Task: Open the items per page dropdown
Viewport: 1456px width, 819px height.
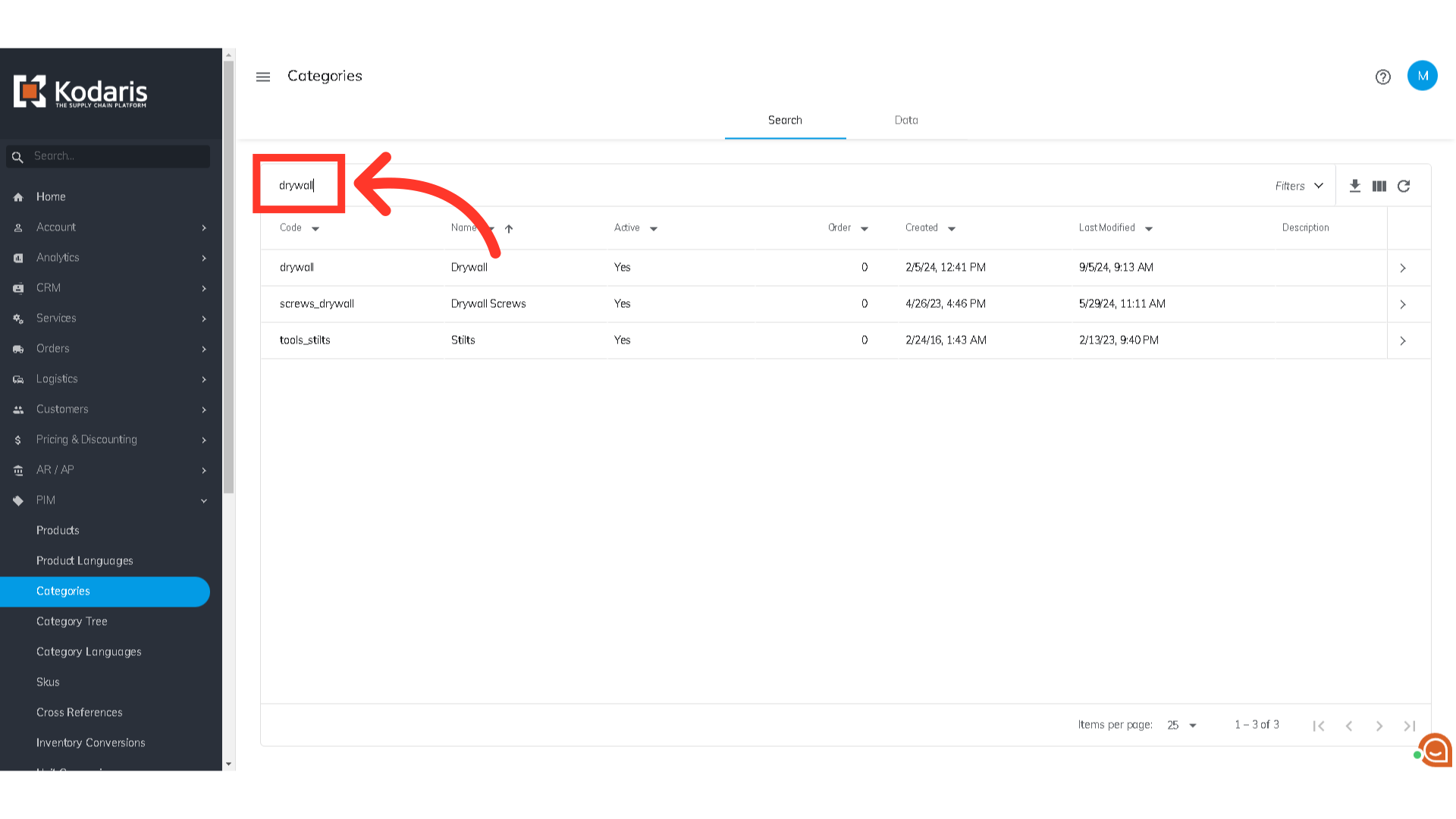Action: [1181, 725]
